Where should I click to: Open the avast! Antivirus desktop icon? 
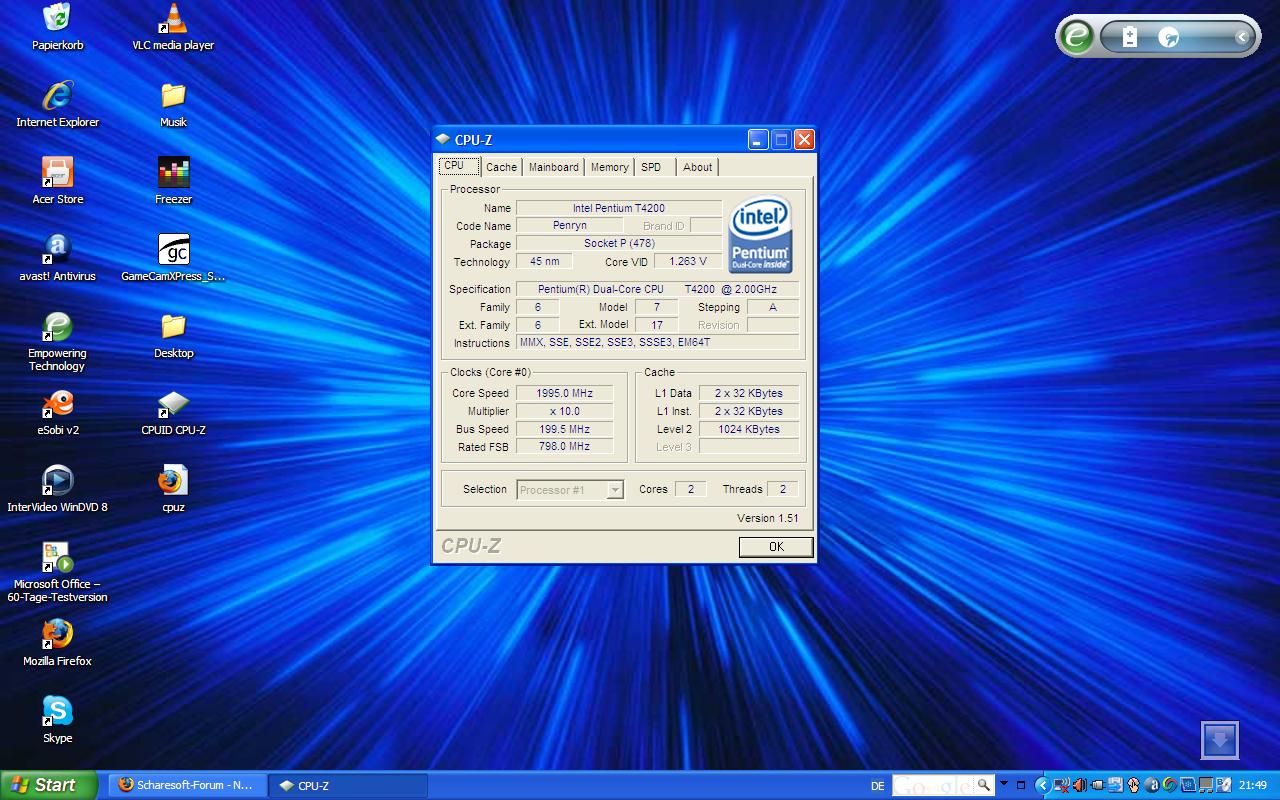(57, 250)
